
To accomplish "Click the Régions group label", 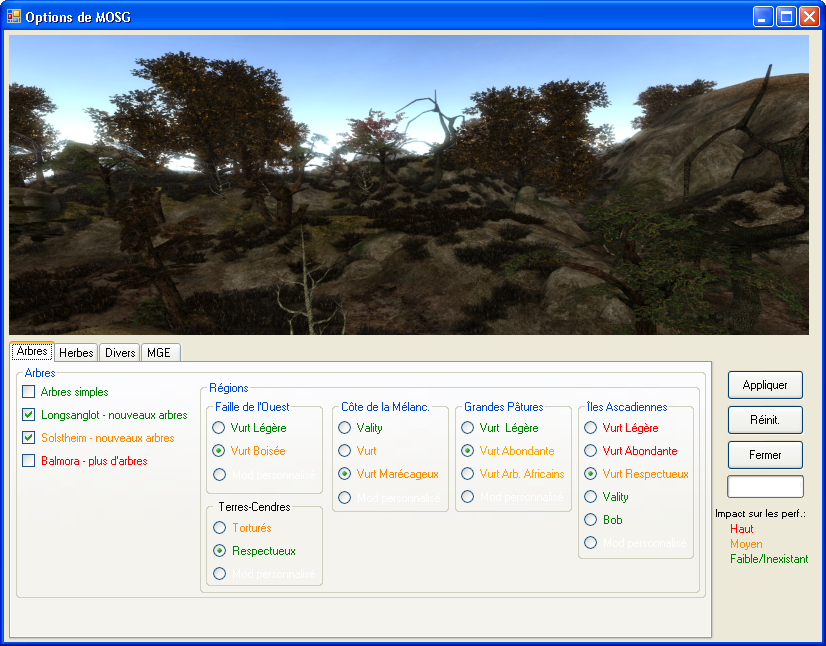I will coord(229,388).
